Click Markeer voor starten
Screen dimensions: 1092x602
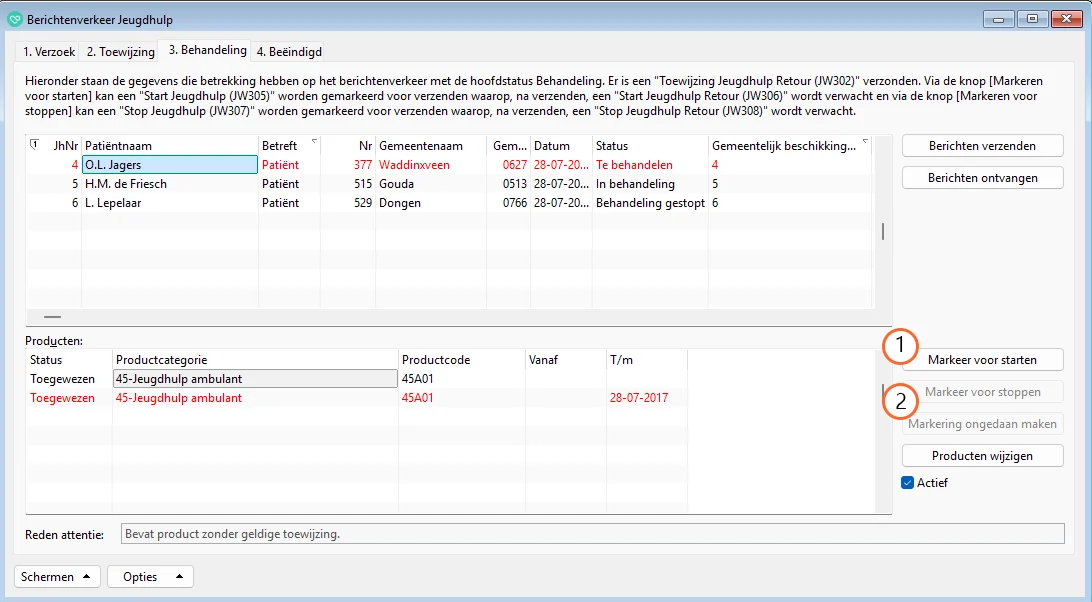point(982,360)
